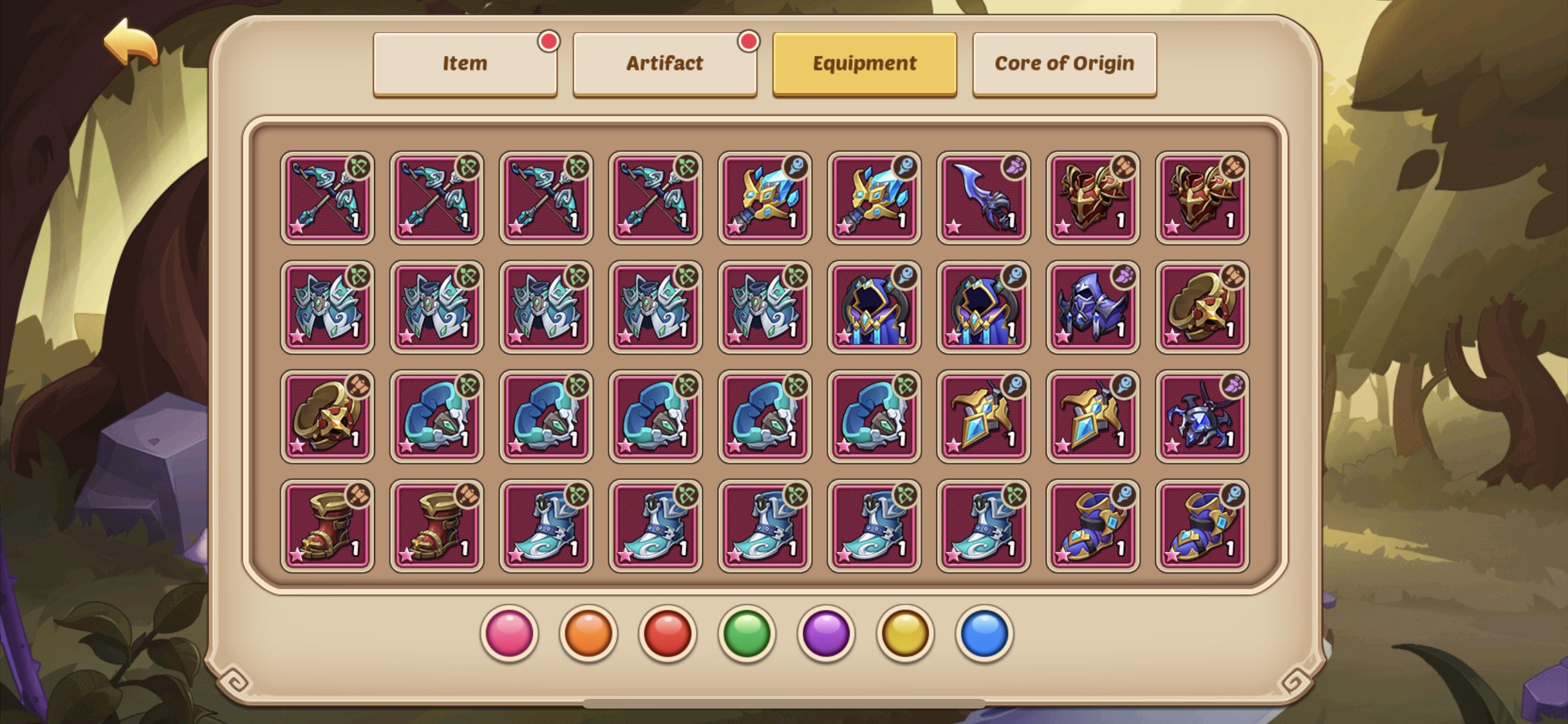Go back using the golden arrow

[x=131, y=42]
